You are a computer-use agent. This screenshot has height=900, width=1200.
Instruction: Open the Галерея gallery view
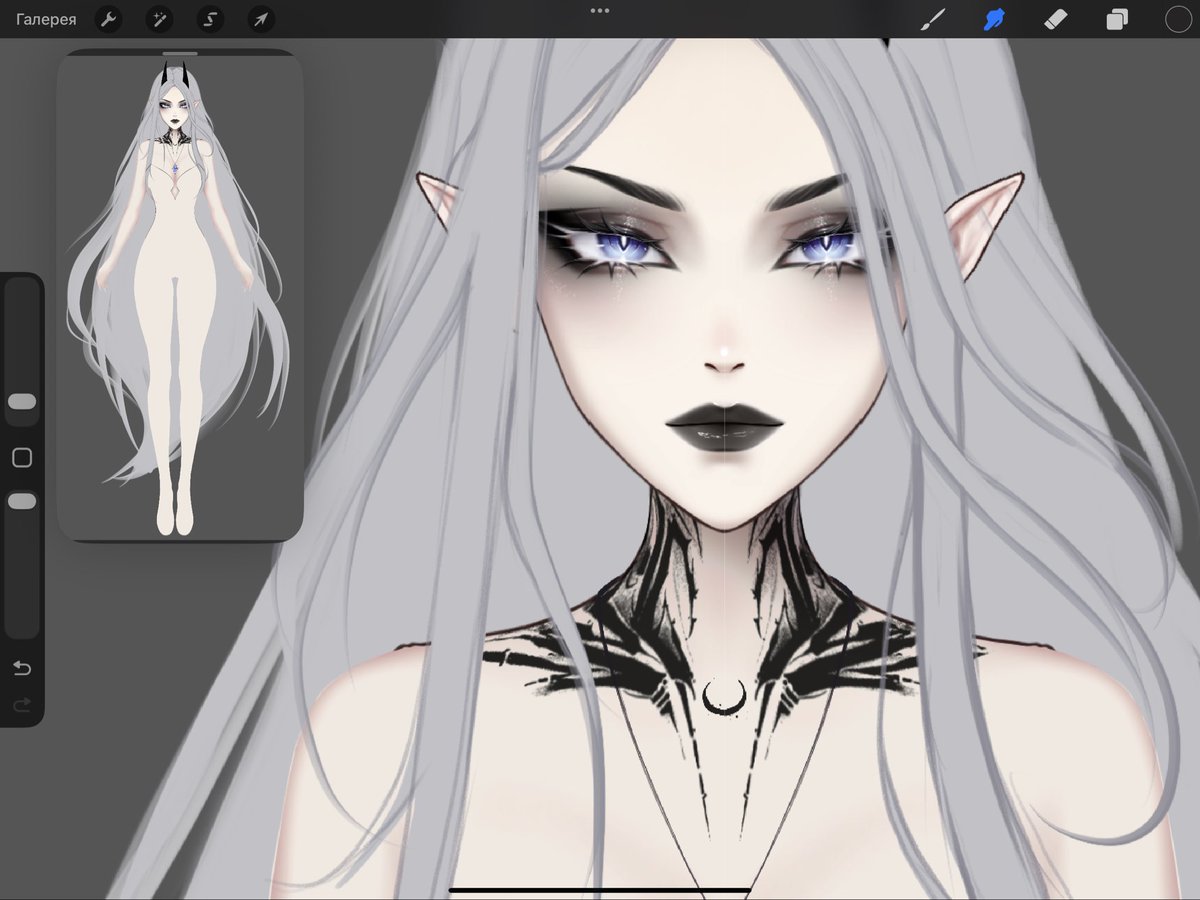pyautogui.click(x=46, y=19)
